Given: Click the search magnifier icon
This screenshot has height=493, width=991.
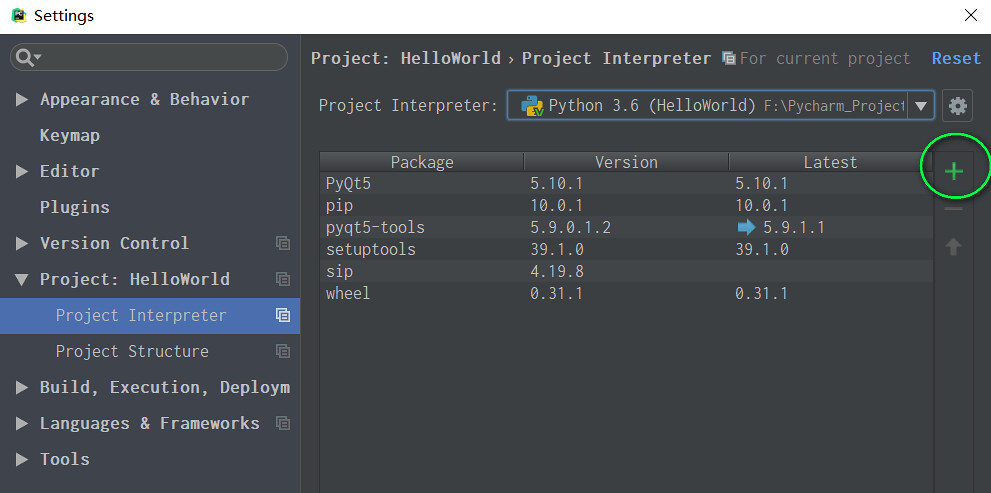Looking at the screenshot, I should click(x=24, y=58).
